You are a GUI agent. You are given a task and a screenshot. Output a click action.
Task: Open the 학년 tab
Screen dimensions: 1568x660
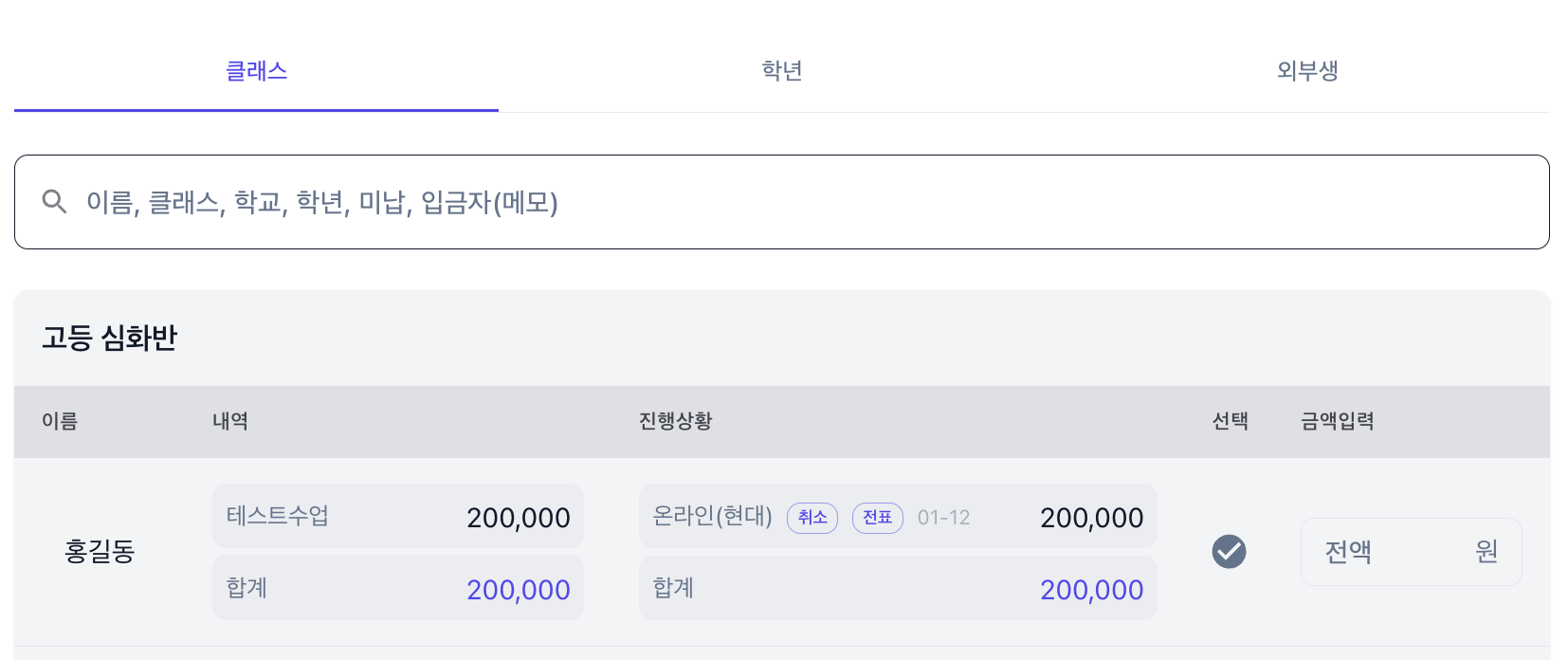pos(782,71)
